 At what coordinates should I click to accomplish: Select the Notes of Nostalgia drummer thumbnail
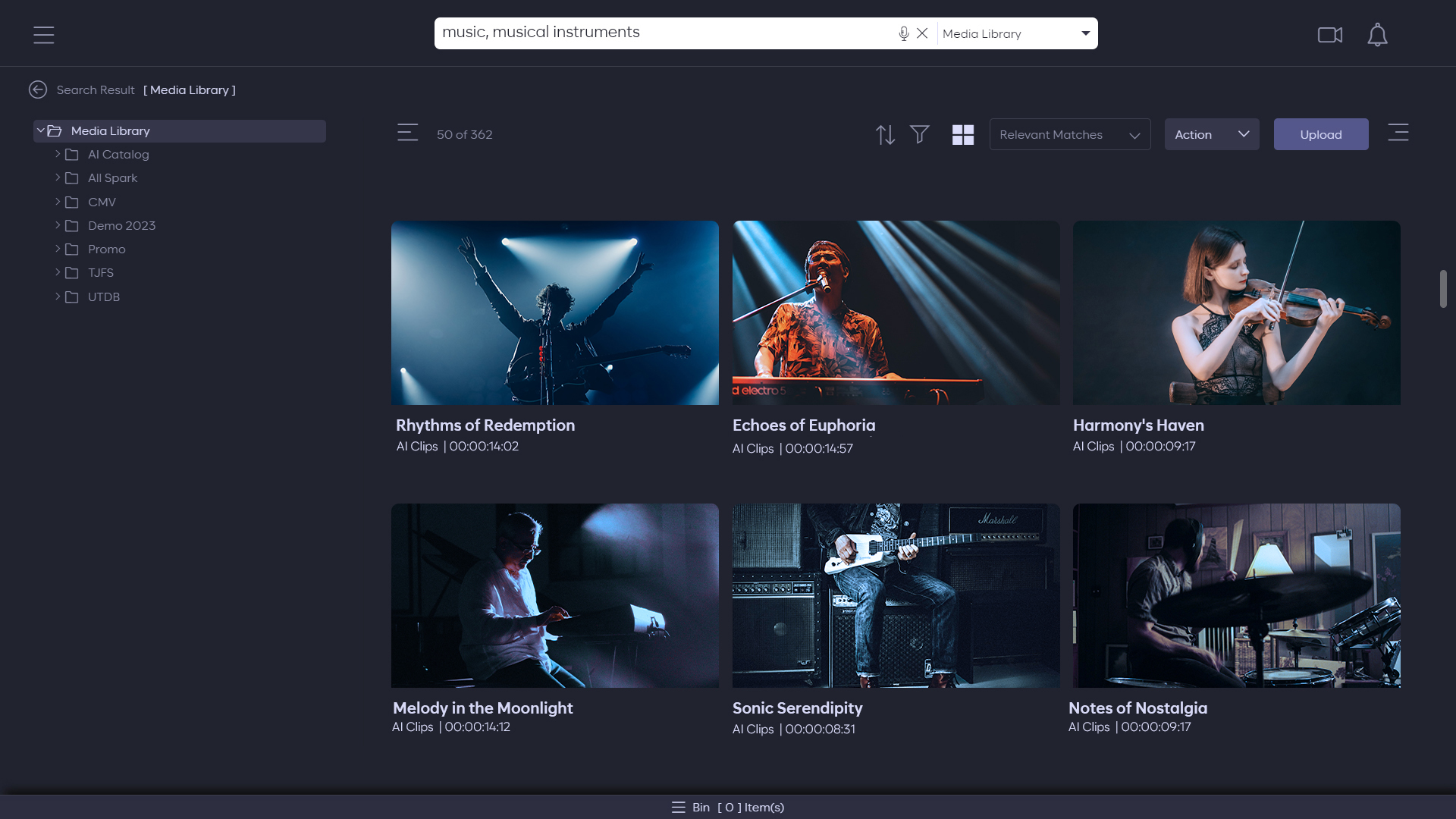coord(1236,595)
